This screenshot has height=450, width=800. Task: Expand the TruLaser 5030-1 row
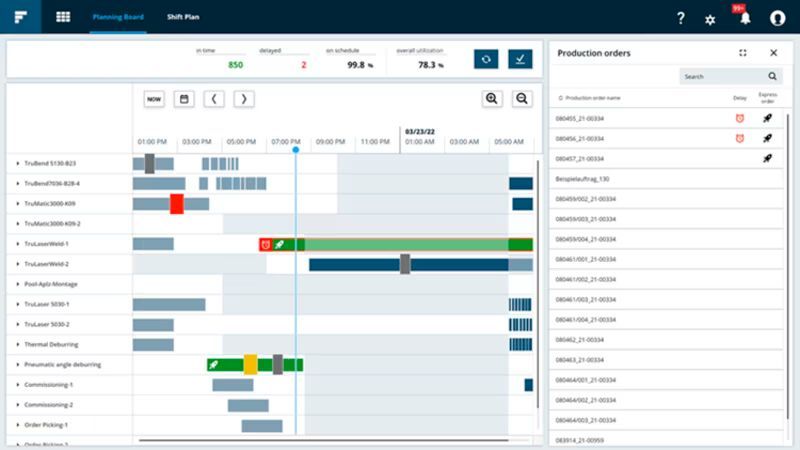(17, 304)
